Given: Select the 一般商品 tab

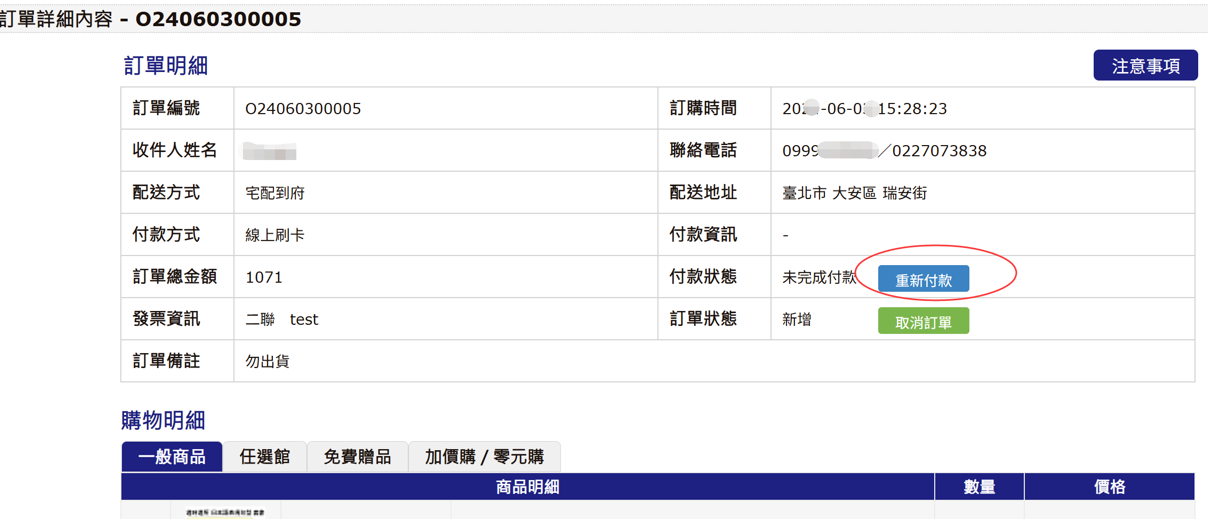Looking at the screenshot, I should [171, 457].
